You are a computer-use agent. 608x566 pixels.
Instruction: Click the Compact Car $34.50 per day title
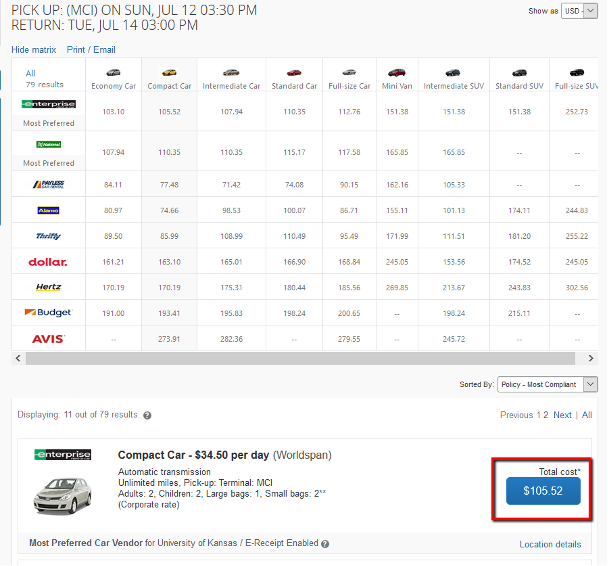[193, 455]
